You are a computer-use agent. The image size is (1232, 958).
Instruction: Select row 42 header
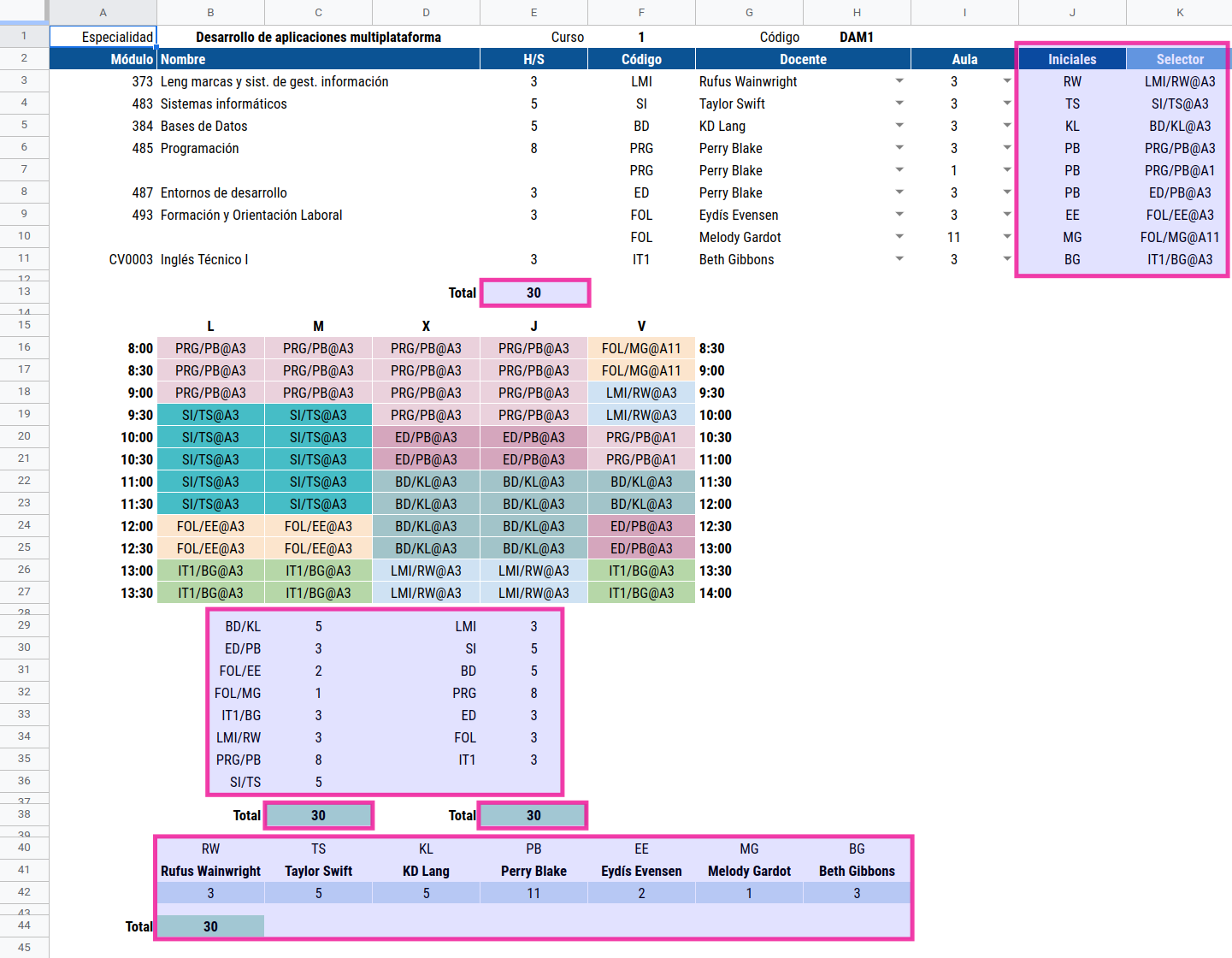pyautogui.click(x=24, y=892)
